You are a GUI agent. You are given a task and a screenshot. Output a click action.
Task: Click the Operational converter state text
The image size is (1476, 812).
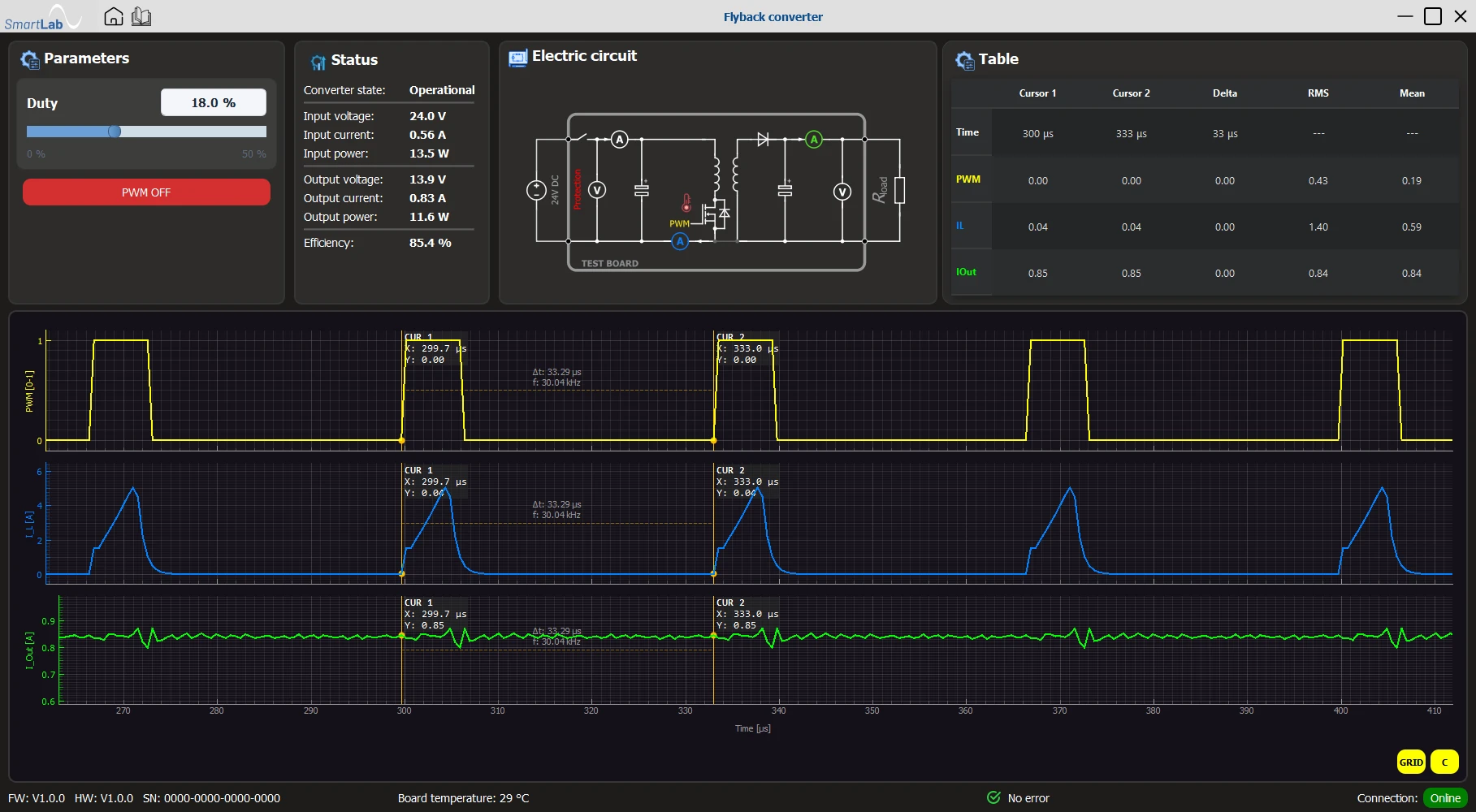[442, 90]
